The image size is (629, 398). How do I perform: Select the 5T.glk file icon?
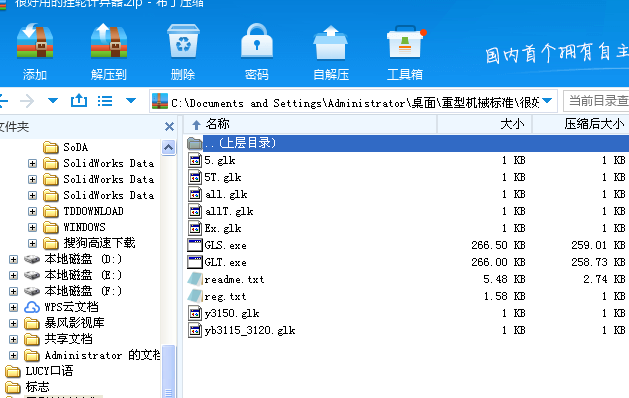pos(195,177)
